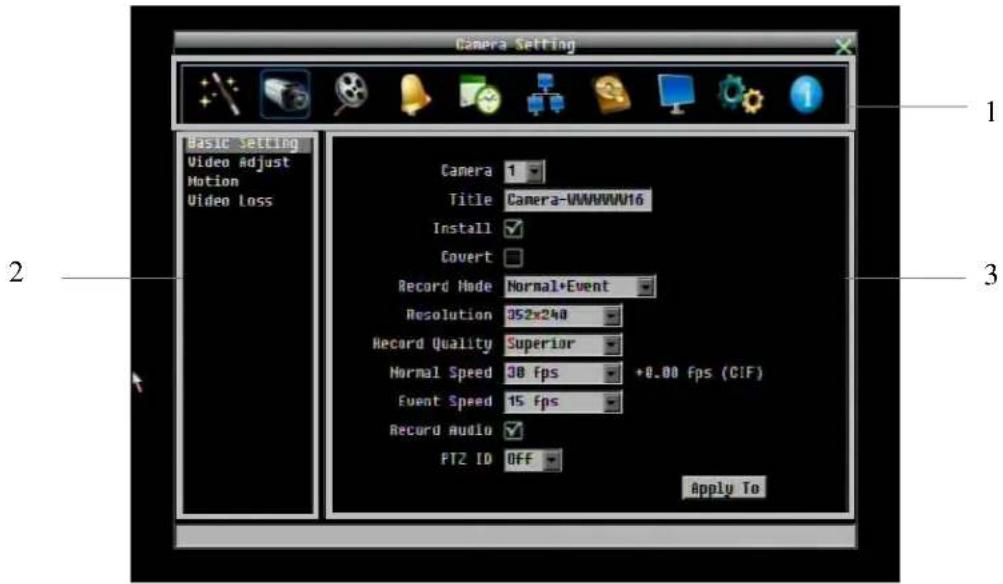This screenshot has height=584, width=1003.
Task: Select Basic Setting in side menu
Action: (248, 143)
